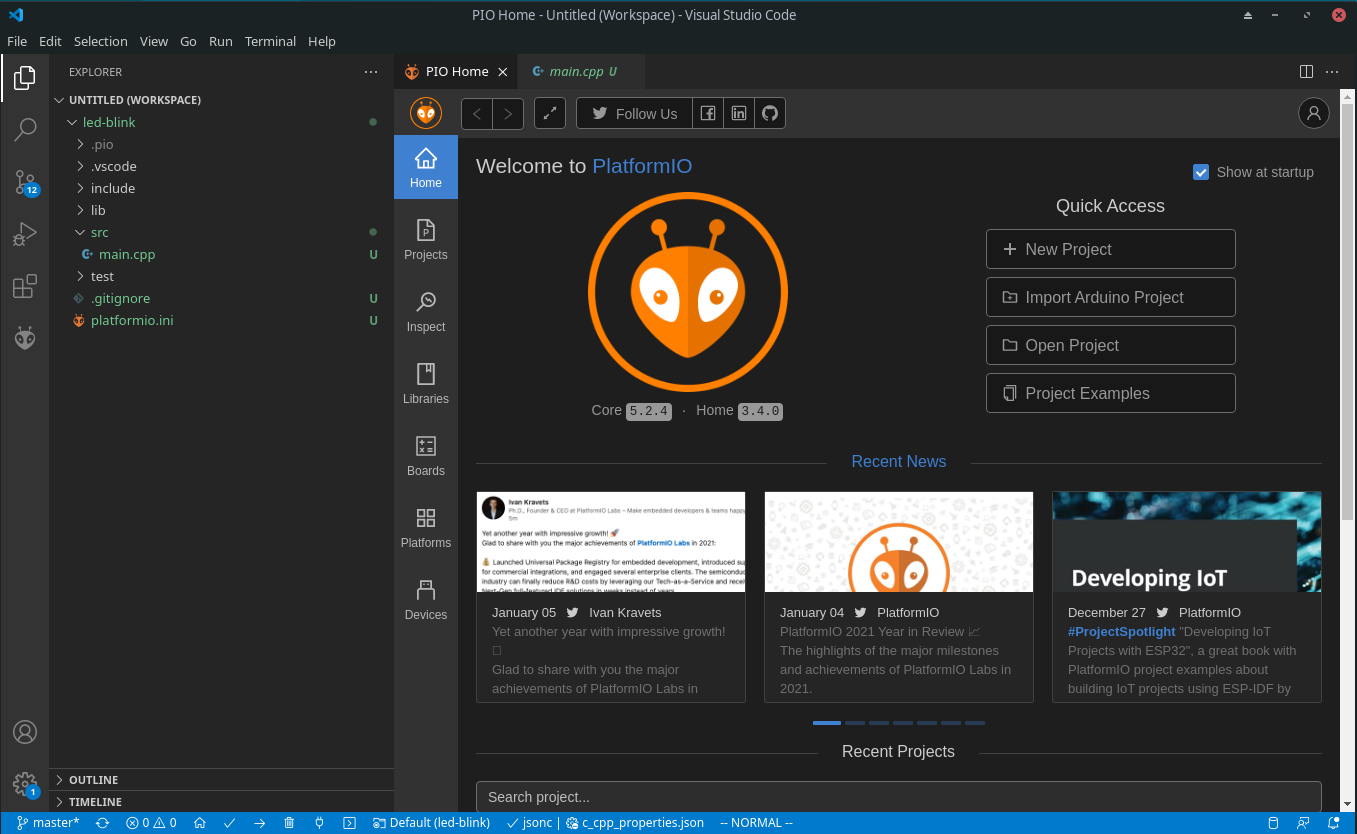Go back with PIO Home left arrow

pos(477,114)
